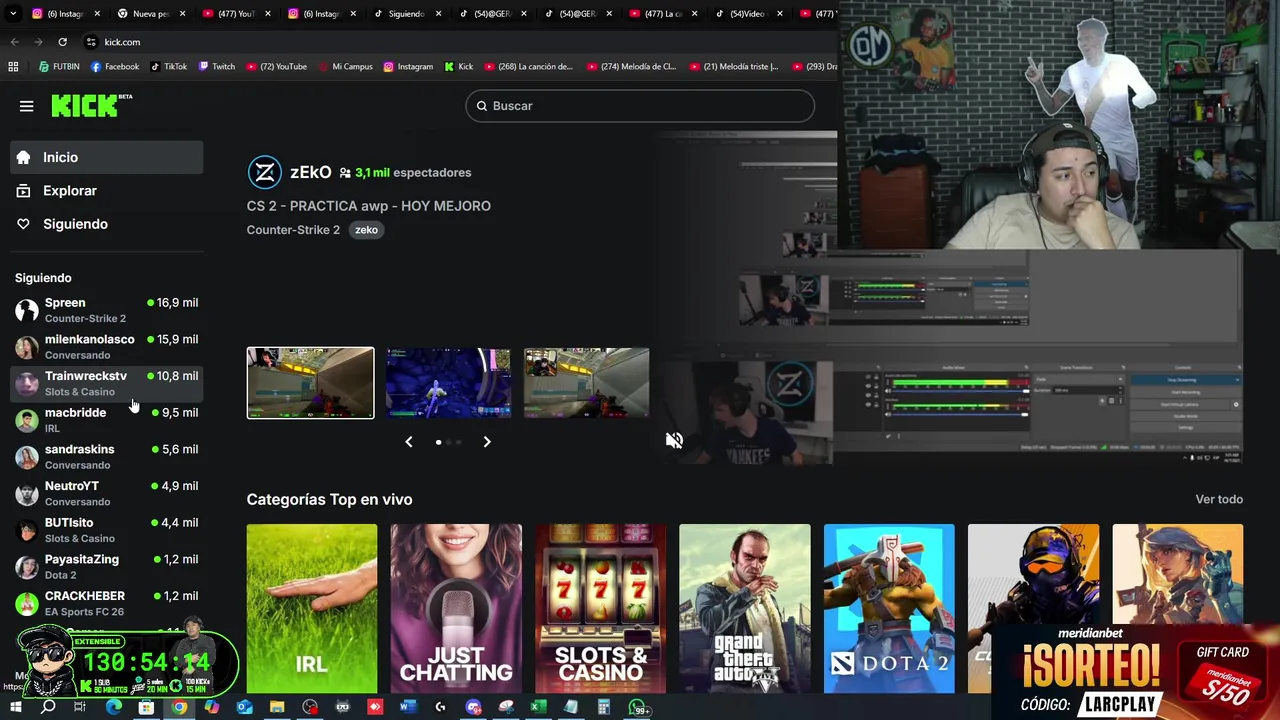Select second featured stream thumbnail
This screenshot has height=720, width=1280.
pyautogui.click(x=448, y=383)
